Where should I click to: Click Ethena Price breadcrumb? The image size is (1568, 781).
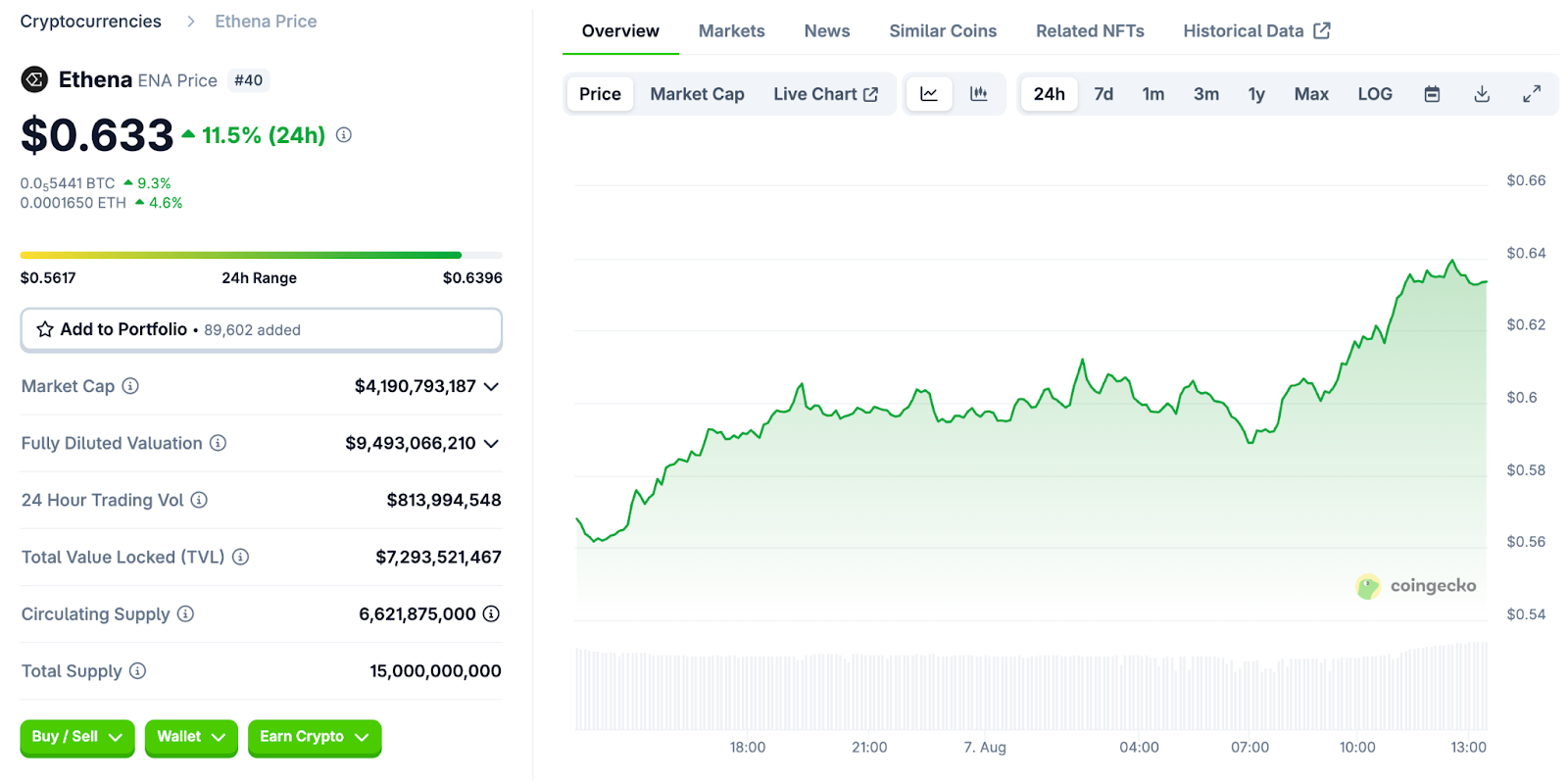tap(266, 22)
